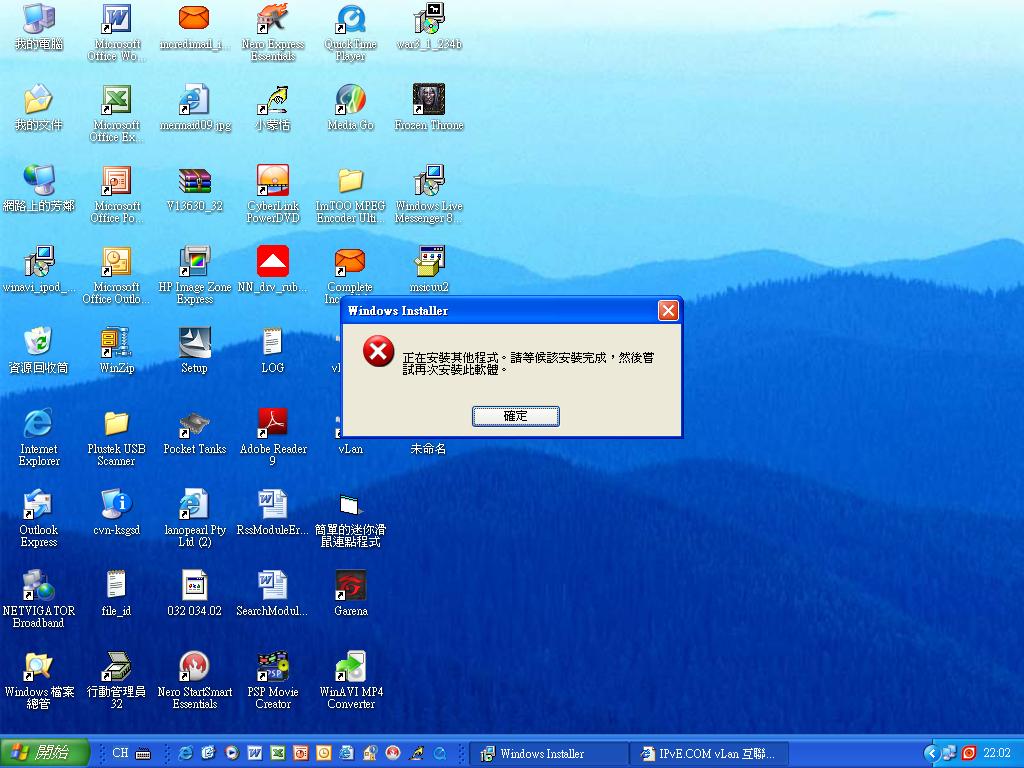
Task: Select the Microsoft Office Word shortcut
Action: point(116,33)
